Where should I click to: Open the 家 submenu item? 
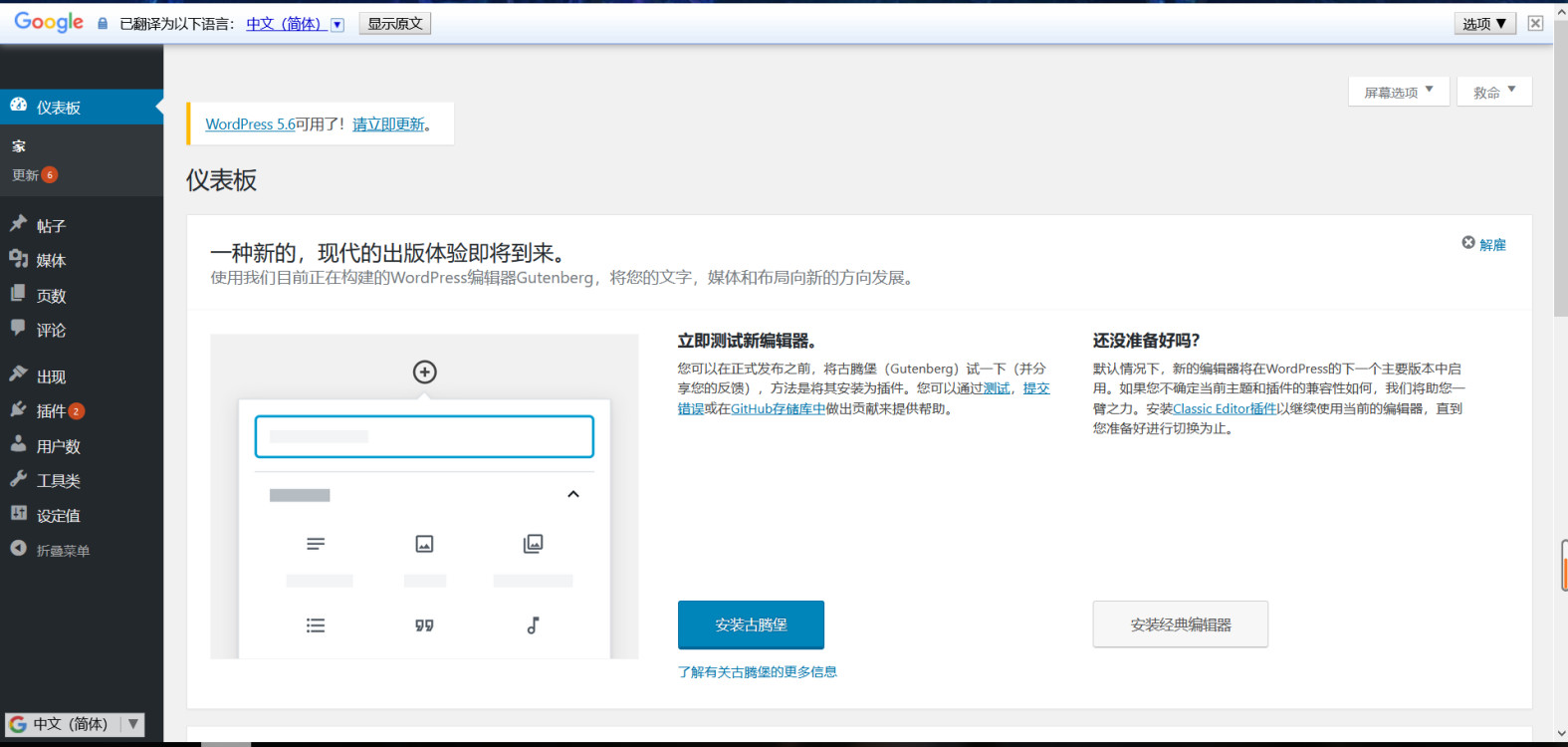click(19, 146)
